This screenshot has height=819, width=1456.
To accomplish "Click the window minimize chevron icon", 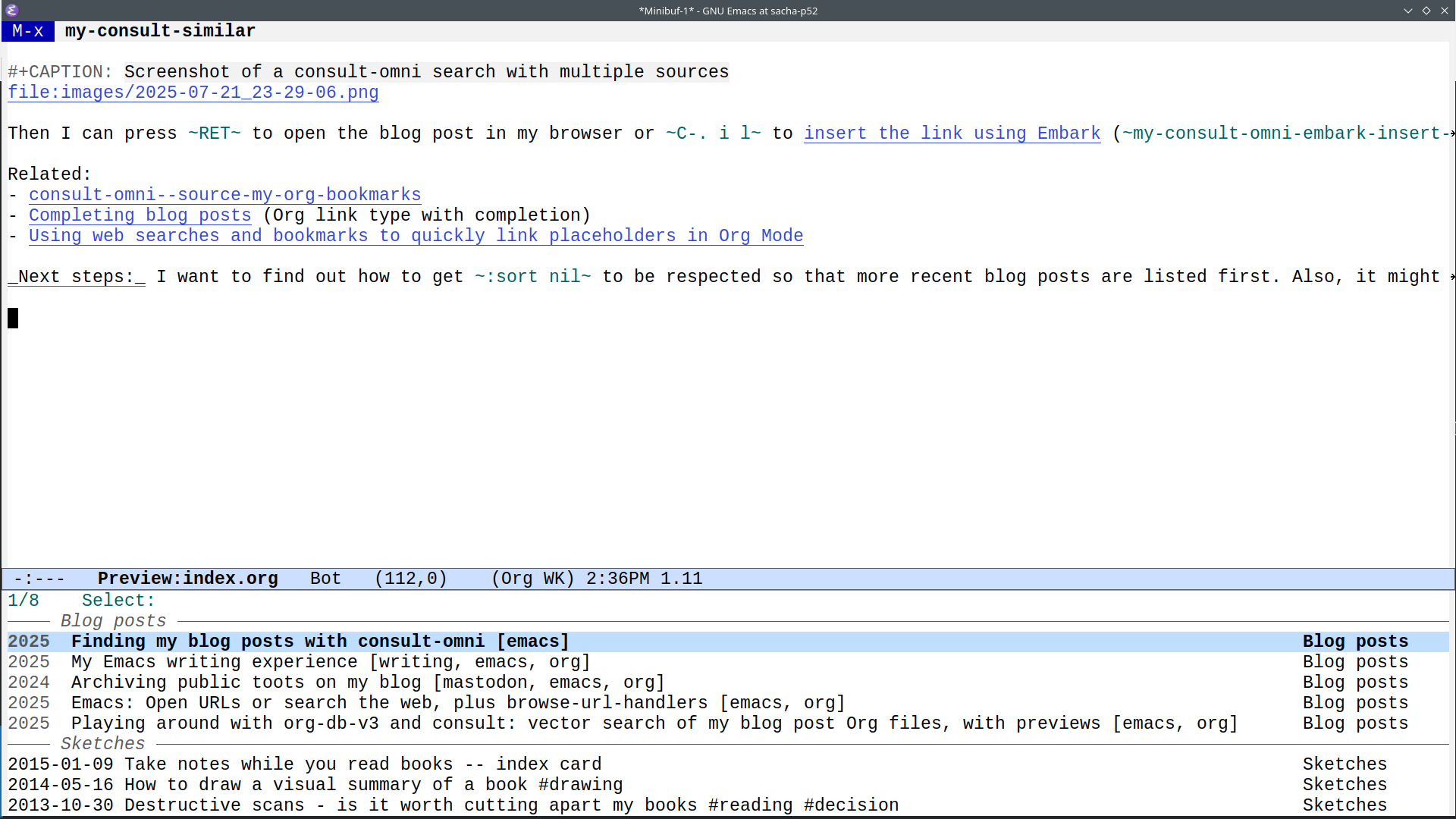I will (x=1408, y=11).
